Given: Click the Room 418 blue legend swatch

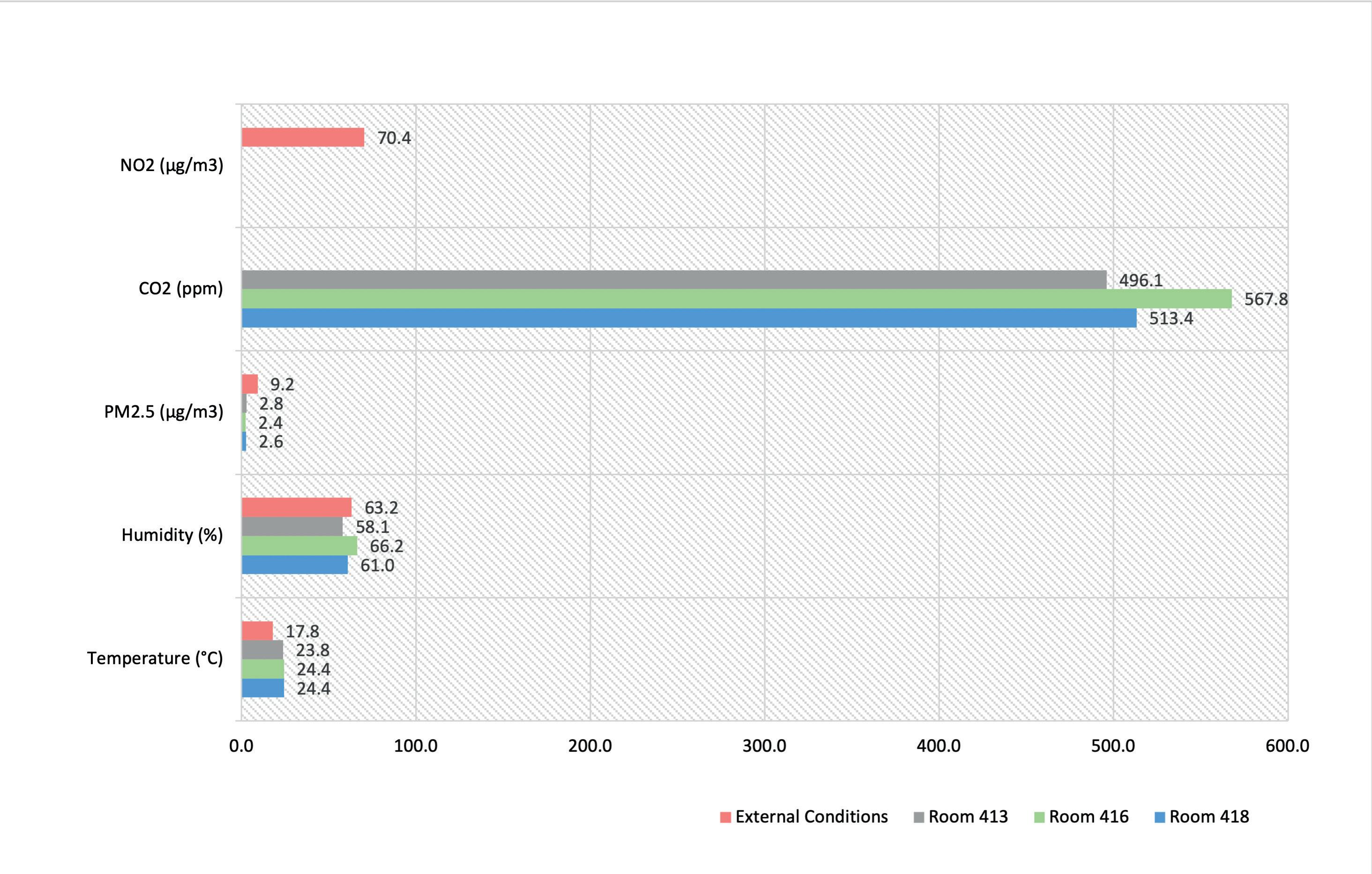Looking at the screenshot, I should click(x=1159, y=817).
